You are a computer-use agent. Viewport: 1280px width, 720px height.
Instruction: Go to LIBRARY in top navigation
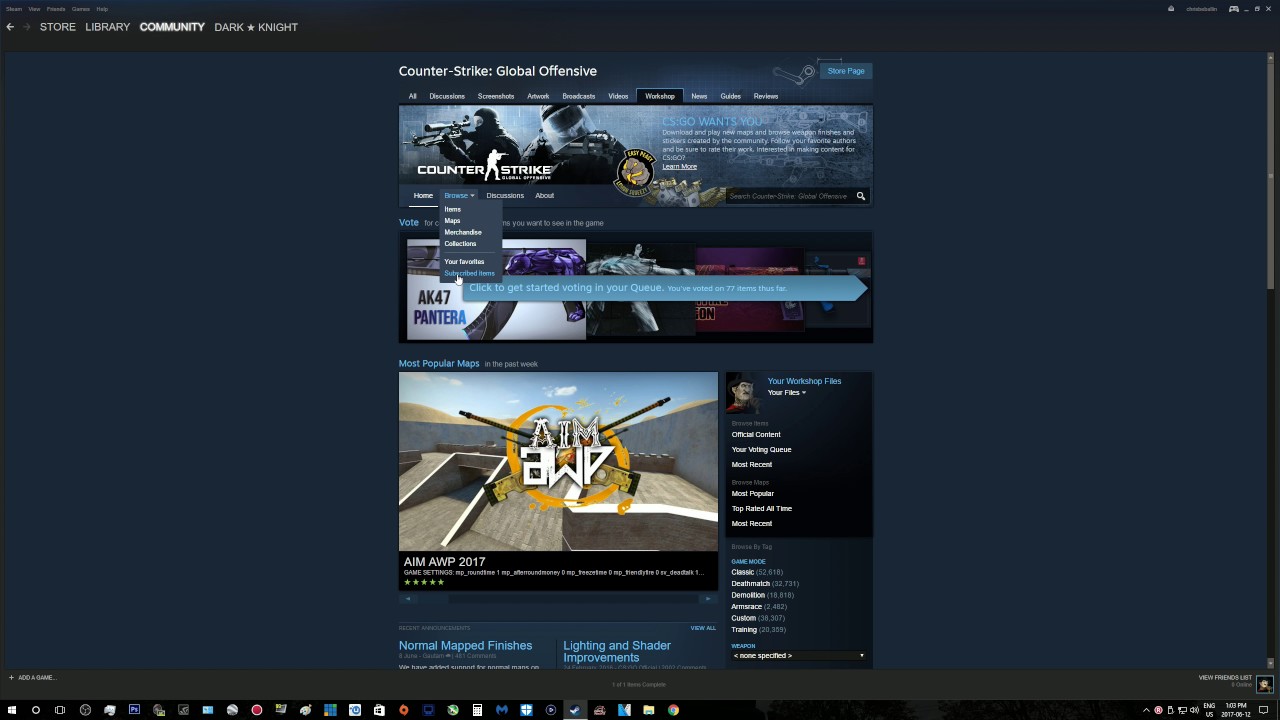click(x=108, y=27)
